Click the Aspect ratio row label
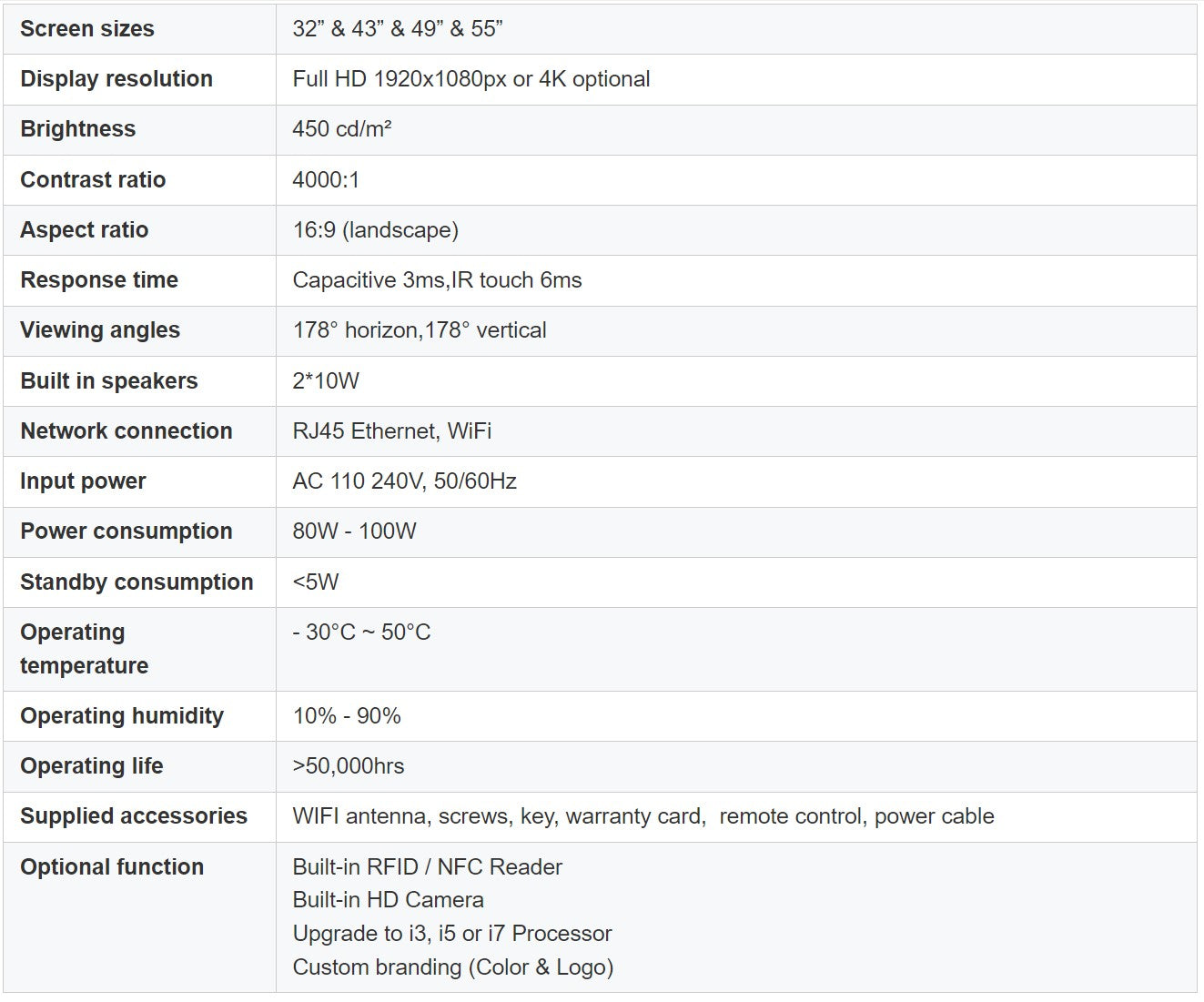The width and height of the screenshot is (1204, 1002). [x=85, y=230]
